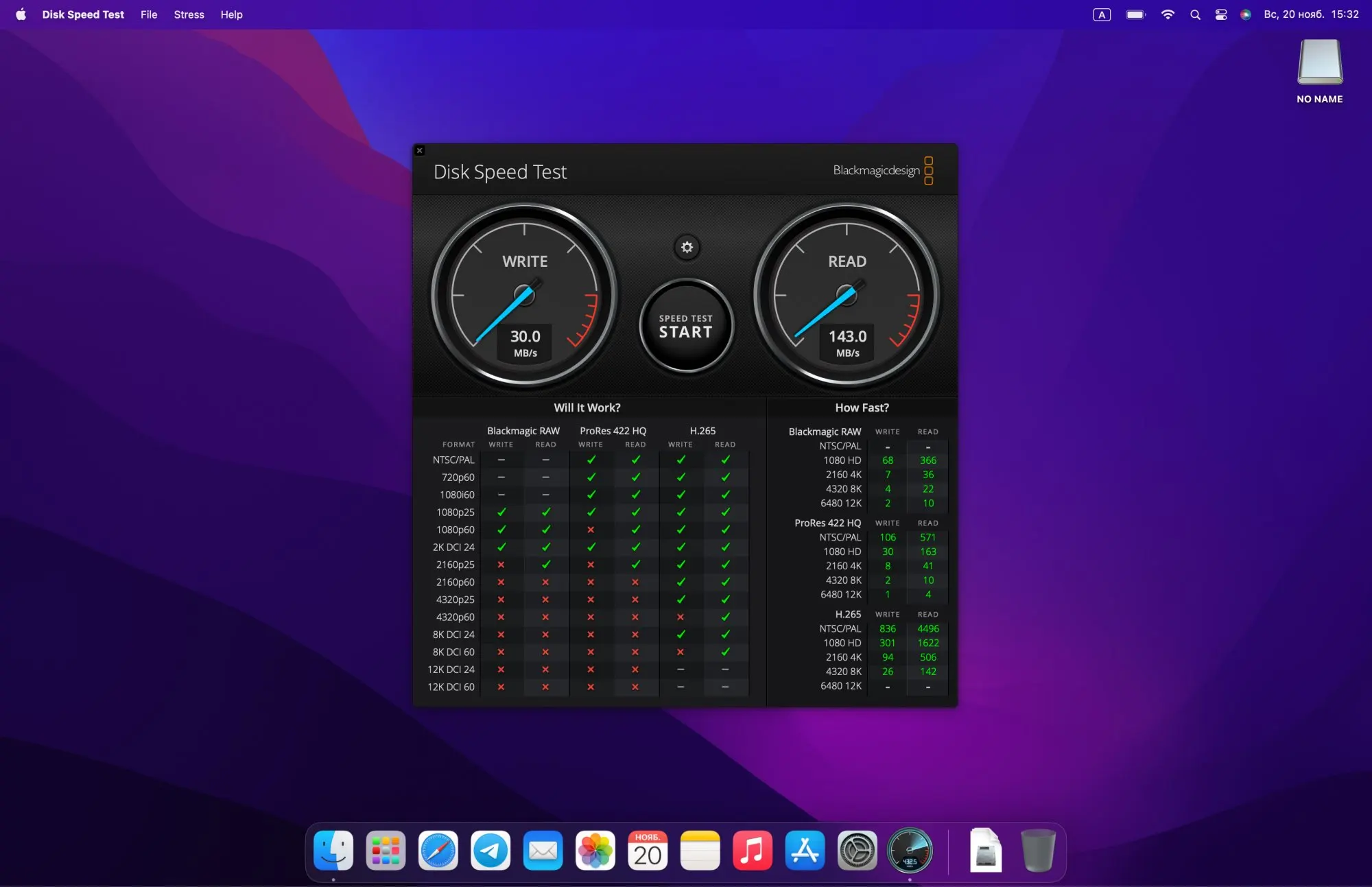
Task: Open System Preferences in the dock
Action: pyautogui.click(x=857, y=851)
